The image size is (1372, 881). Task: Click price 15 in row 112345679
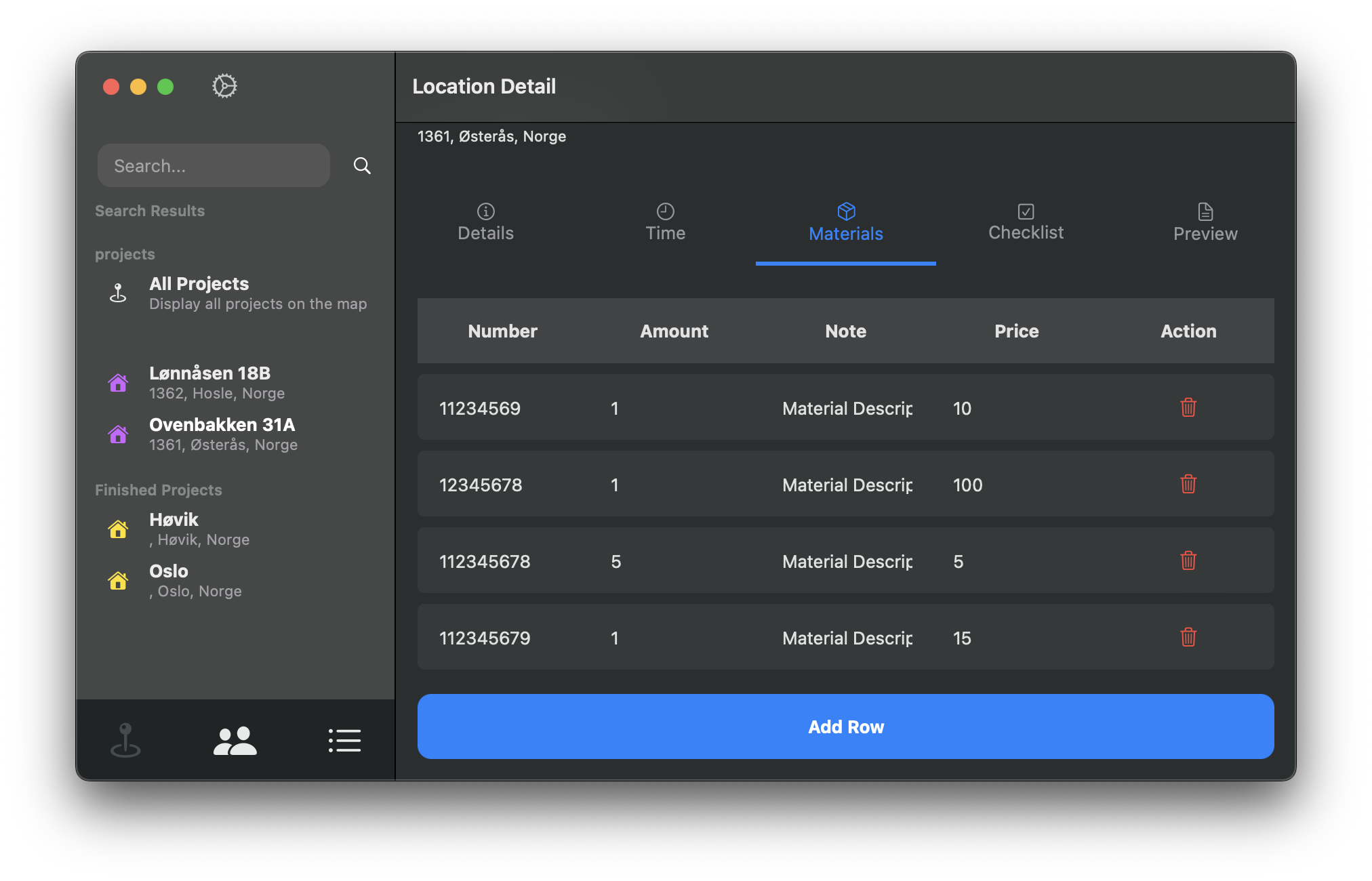click(x=962, y=638)
